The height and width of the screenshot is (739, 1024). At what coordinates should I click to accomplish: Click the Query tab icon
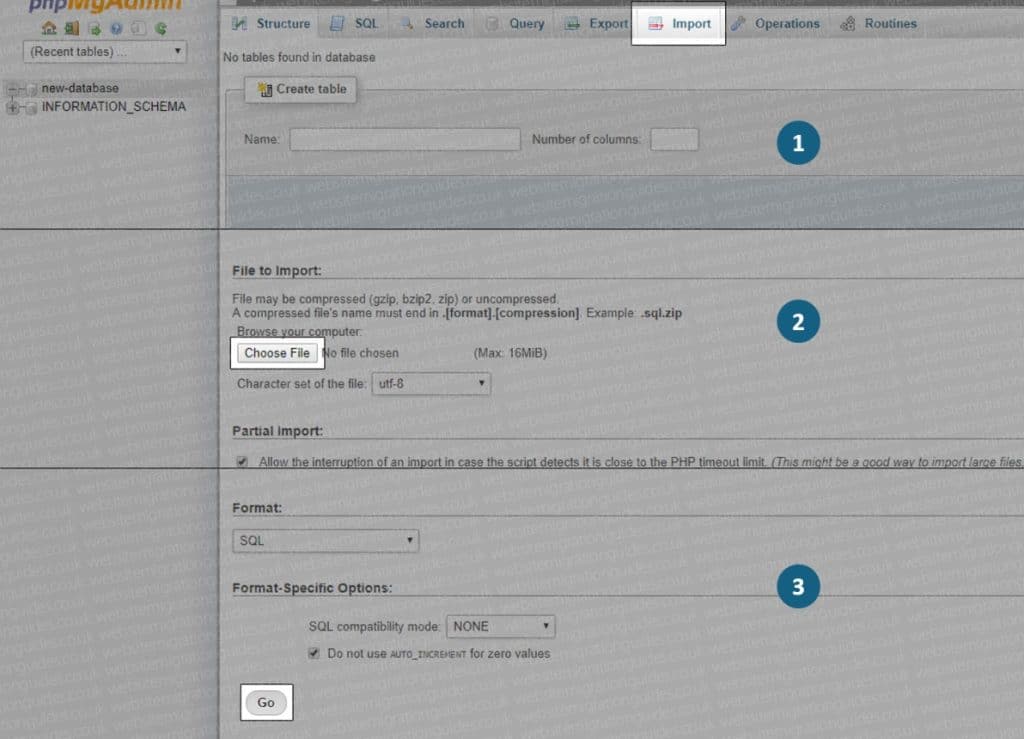coord(492,24)
